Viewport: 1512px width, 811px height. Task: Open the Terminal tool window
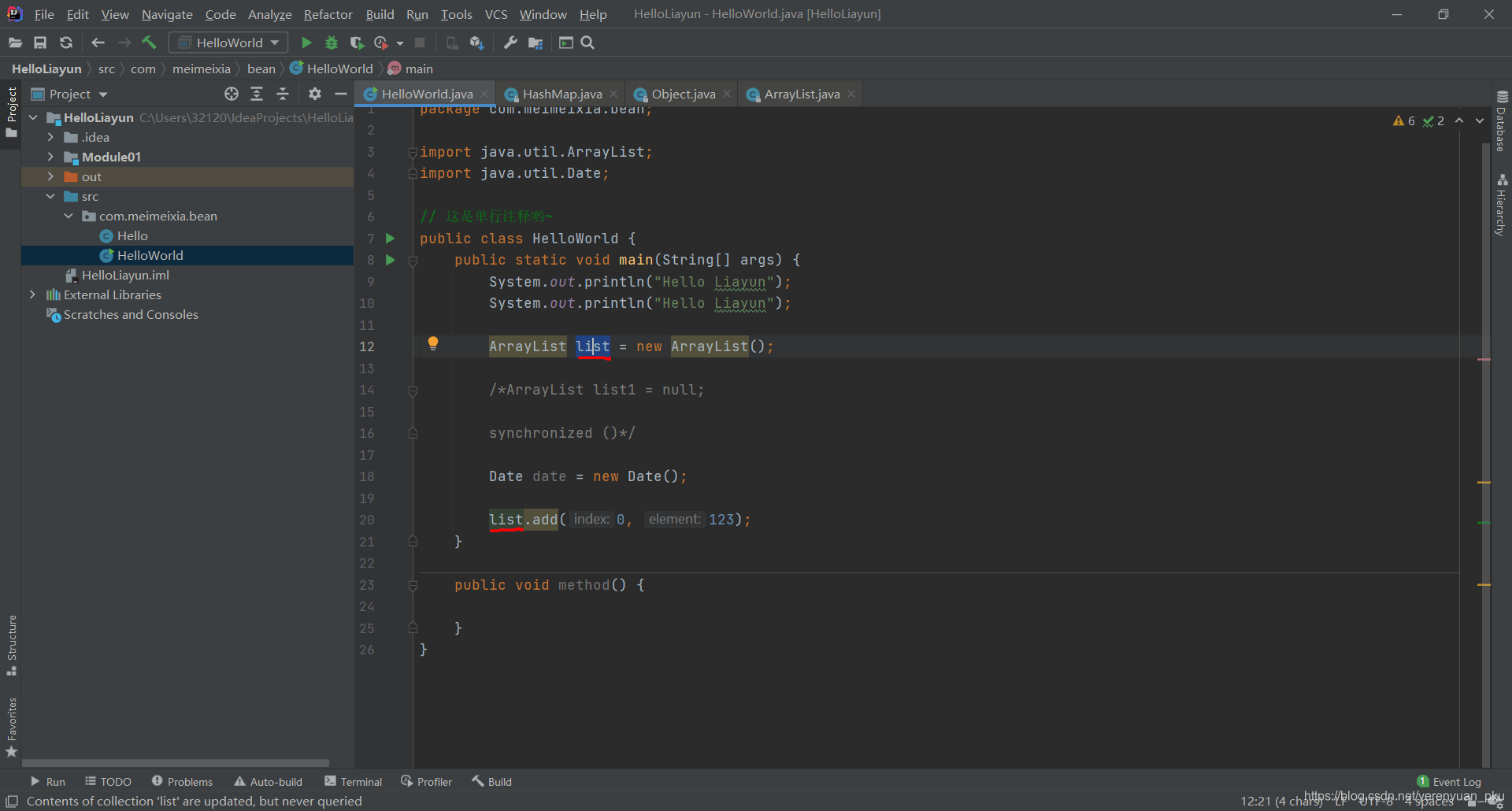pos(353,781)
